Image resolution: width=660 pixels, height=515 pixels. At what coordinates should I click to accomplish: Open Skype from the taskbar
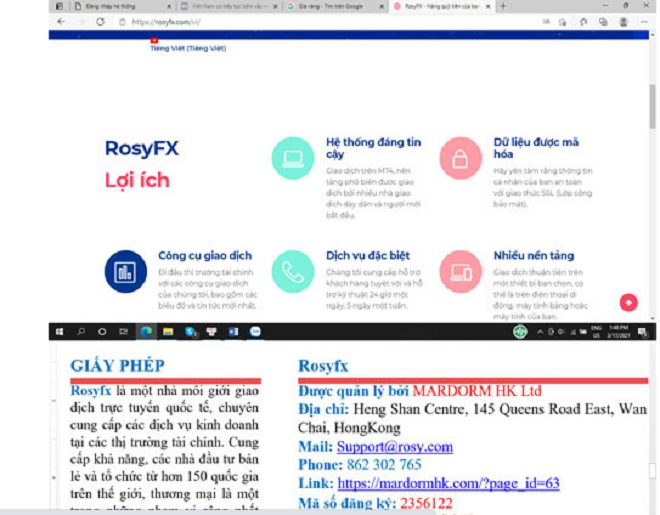[191, 332]
